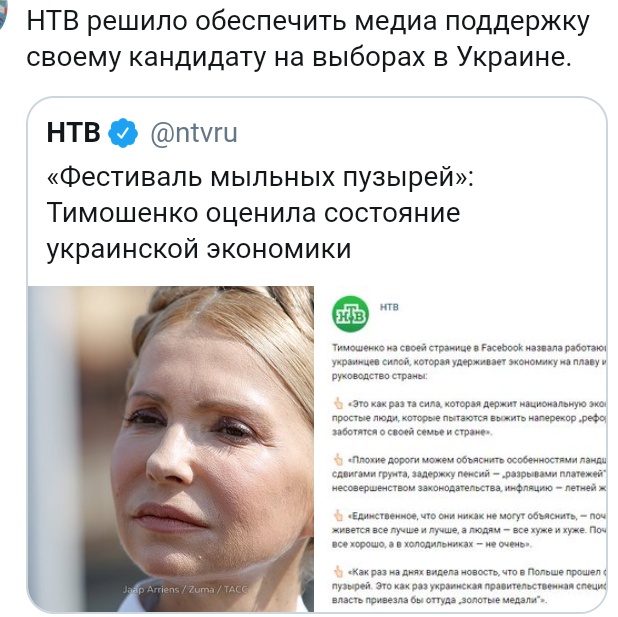This screenshot has height=617, width=618.
Task: Click the quoted tweet headline about мыльных пузырей
Action: coord(260,213)
